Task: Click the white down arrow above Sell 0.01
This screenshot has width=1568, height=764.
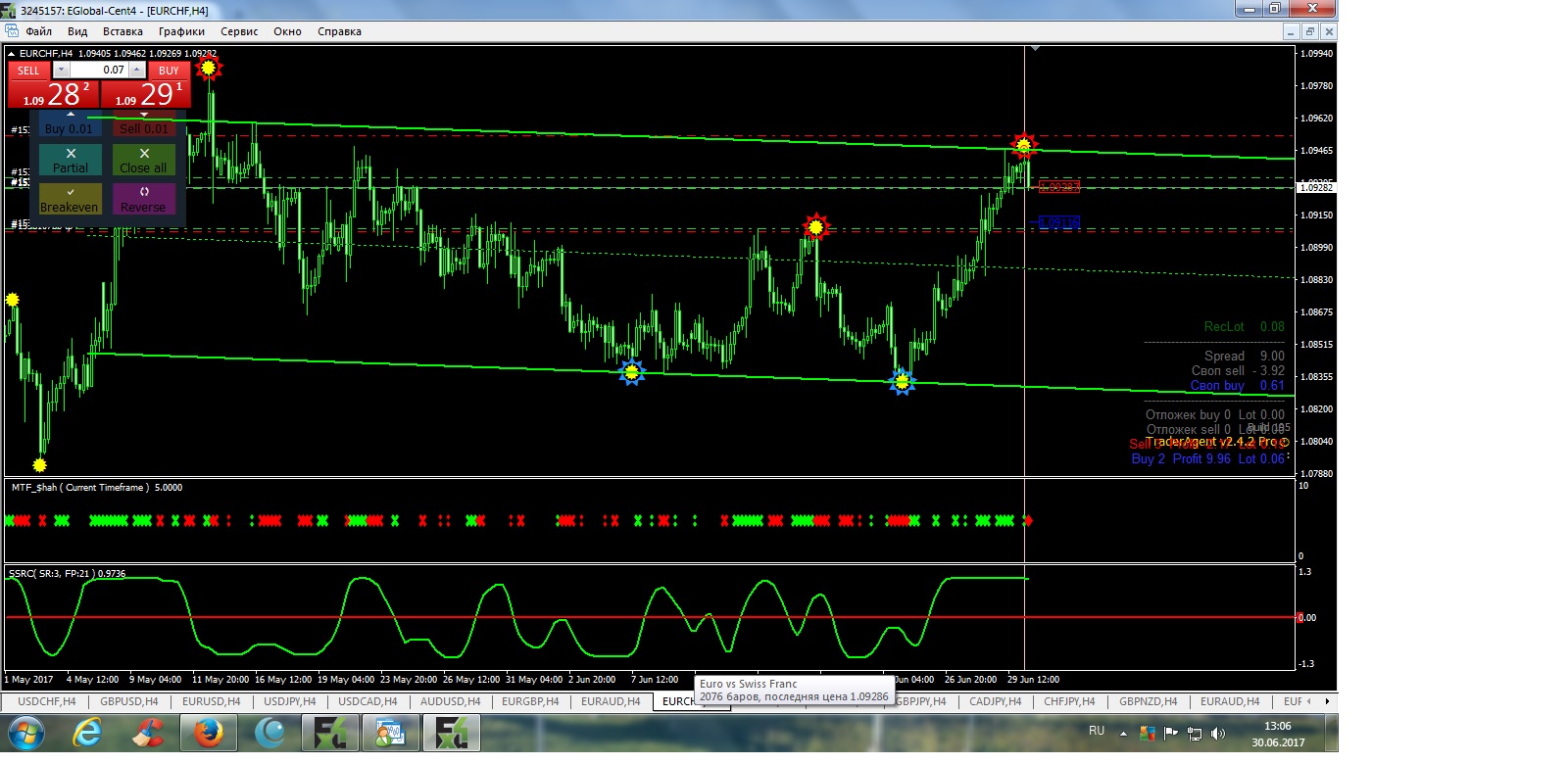Action: [144, 115]
